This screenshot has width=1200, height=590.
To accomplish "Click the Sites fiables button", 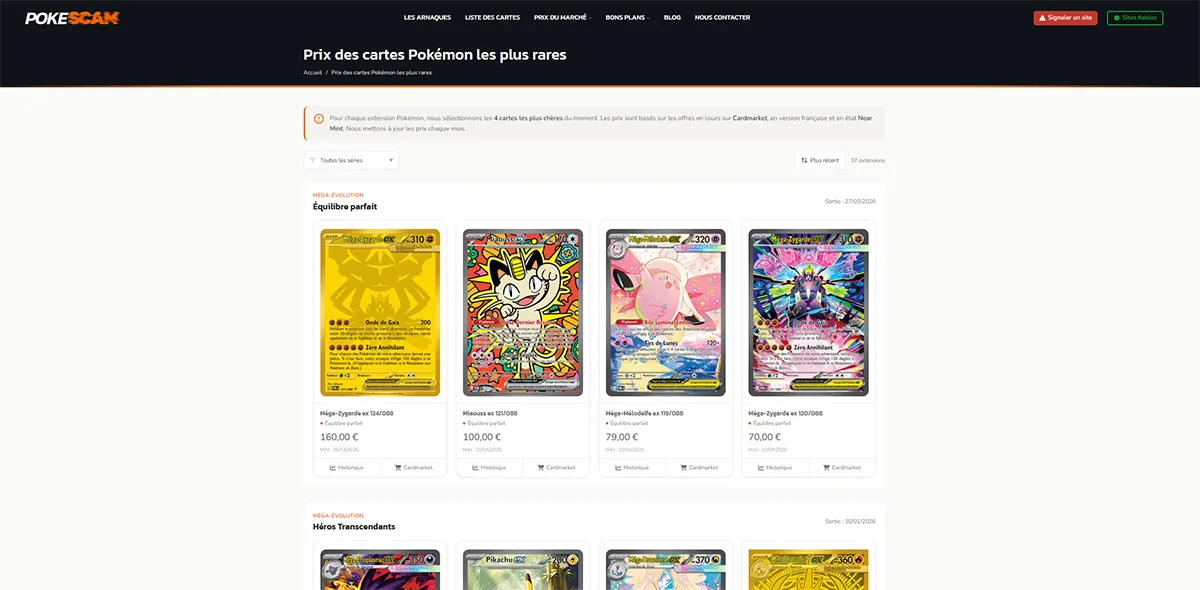I will coord(1135,17).
